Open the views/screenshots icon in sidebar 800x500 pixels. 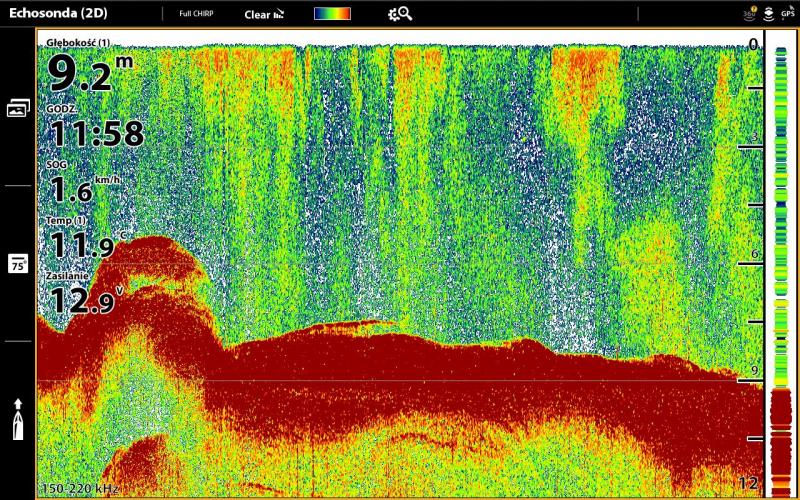[x=18, y=108]
